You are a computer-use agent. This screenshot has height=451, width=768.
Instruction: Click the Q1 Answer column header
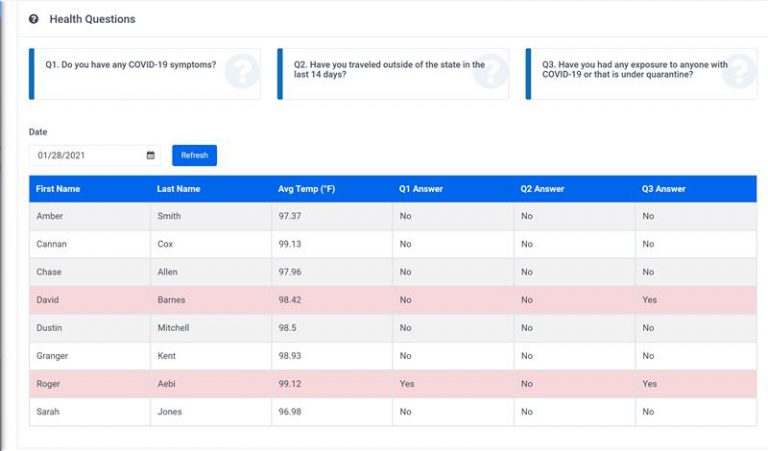pyautogui.click(x=421, y=189)
